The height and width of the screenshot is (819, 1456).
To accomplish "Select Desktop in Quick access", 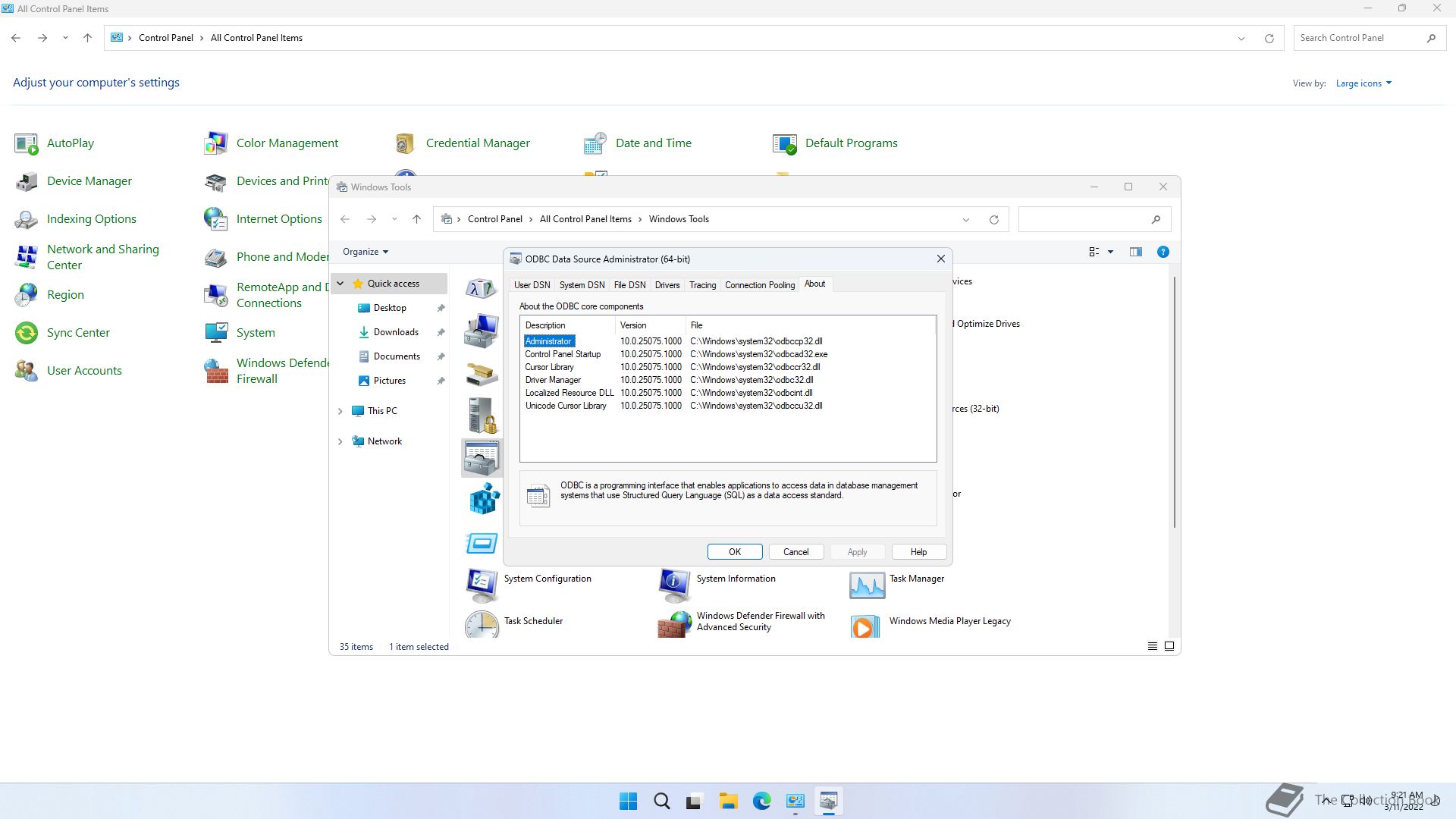I will [391, 308].
